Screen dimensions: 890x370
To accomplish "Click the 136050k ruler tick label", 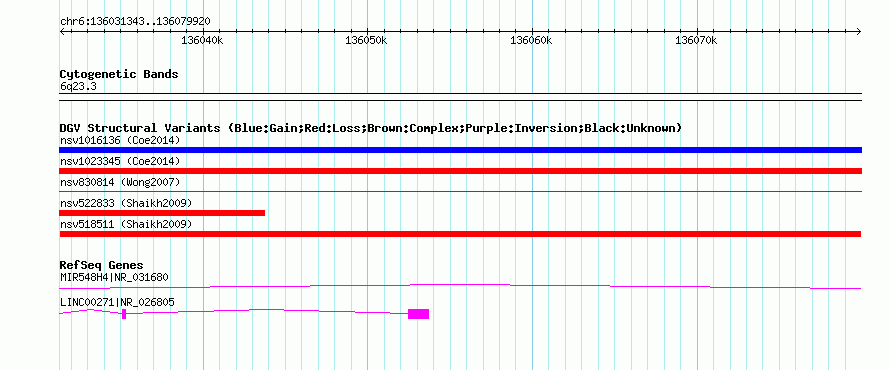I will (x=367, y=40).
